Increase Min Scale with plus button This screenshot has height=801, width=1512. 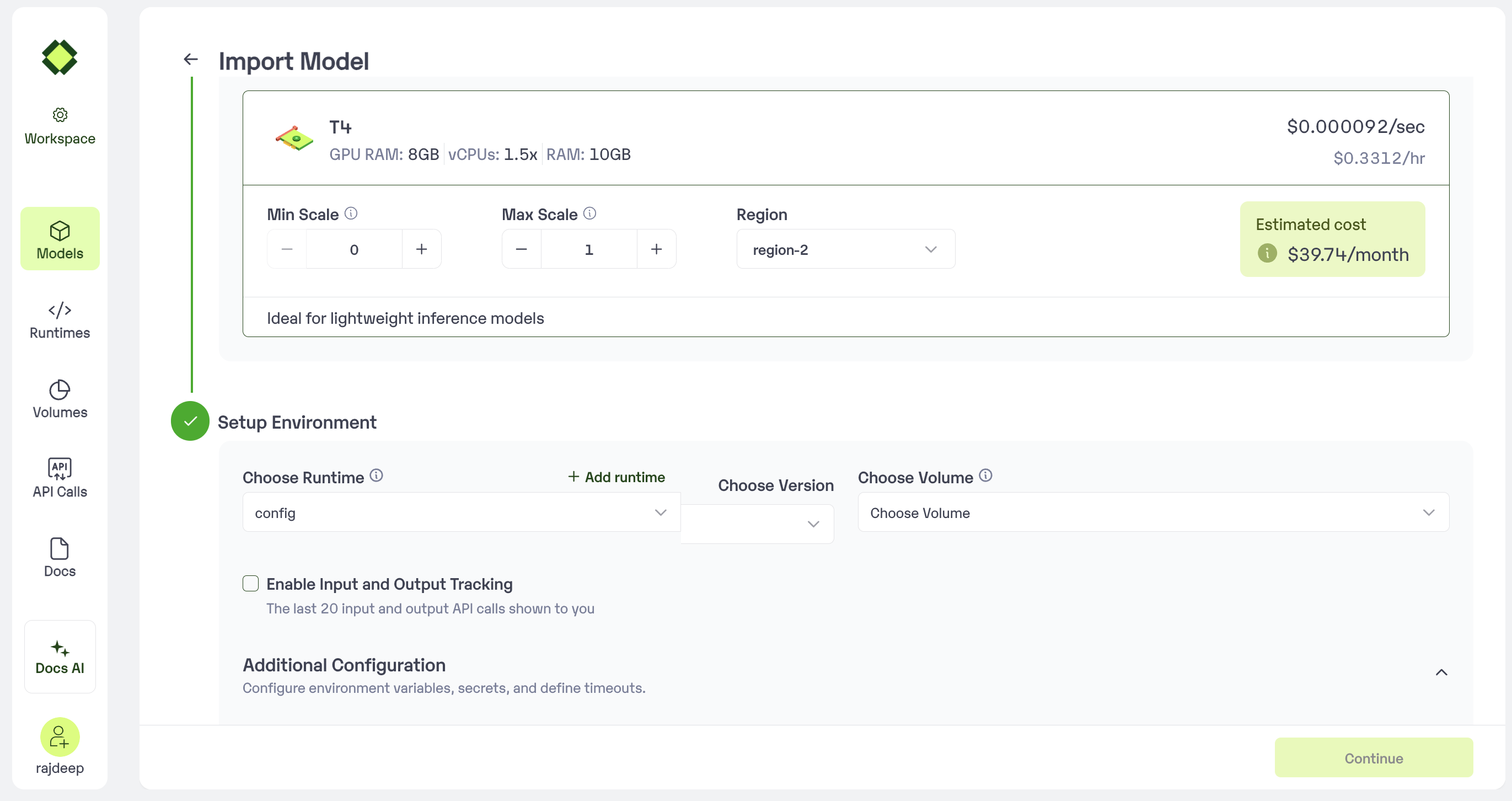coord(421,249)
